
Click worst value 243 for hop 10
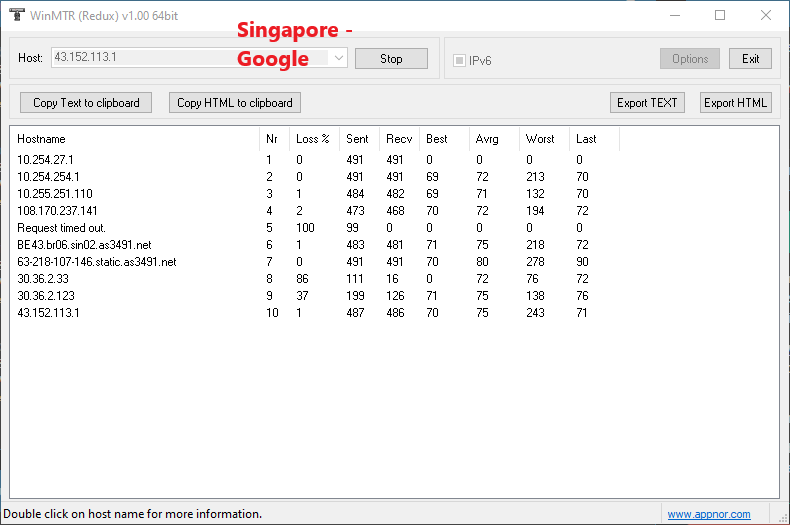click(535, 313)
